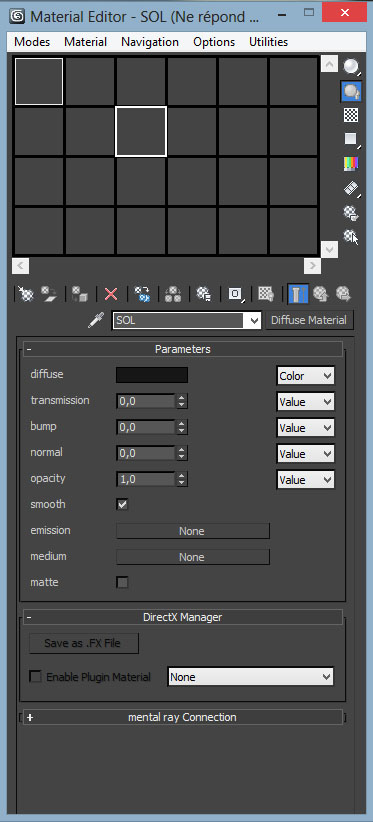Open the Options menu

pyautogui.click(x=214, y=42)
